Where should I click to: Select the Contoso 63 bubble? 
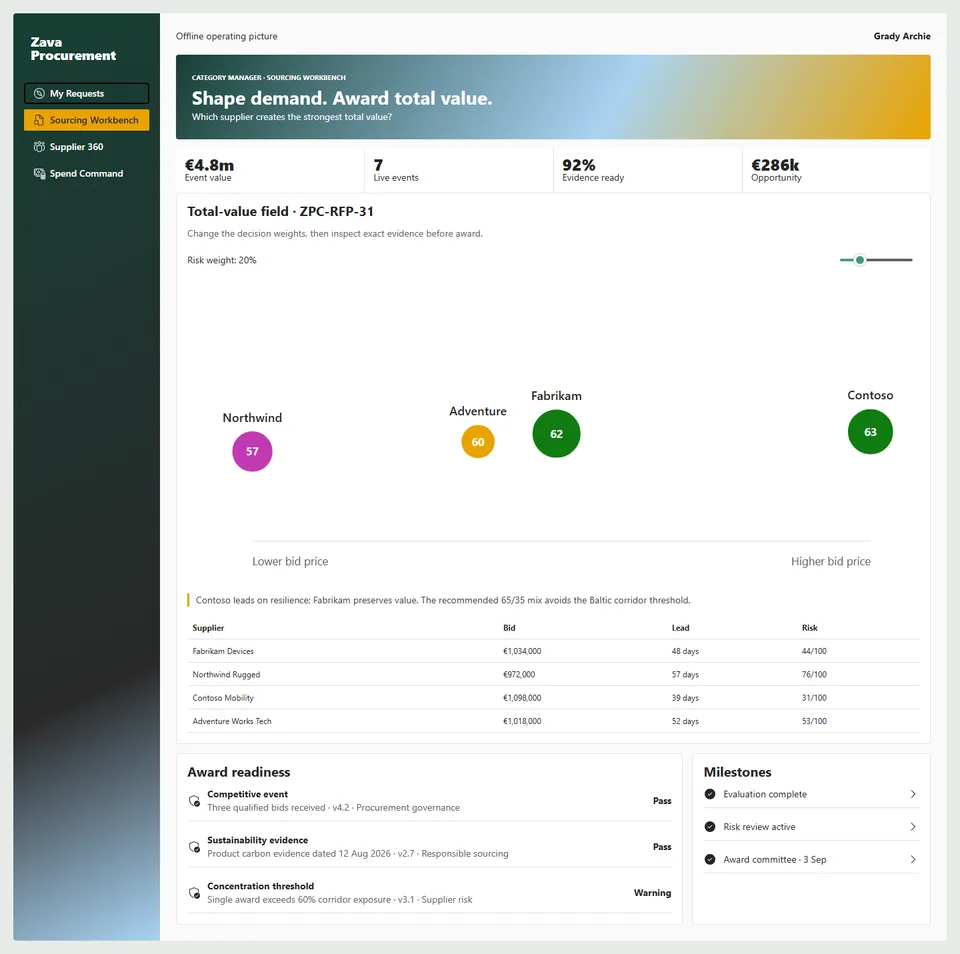click(870, 432)
